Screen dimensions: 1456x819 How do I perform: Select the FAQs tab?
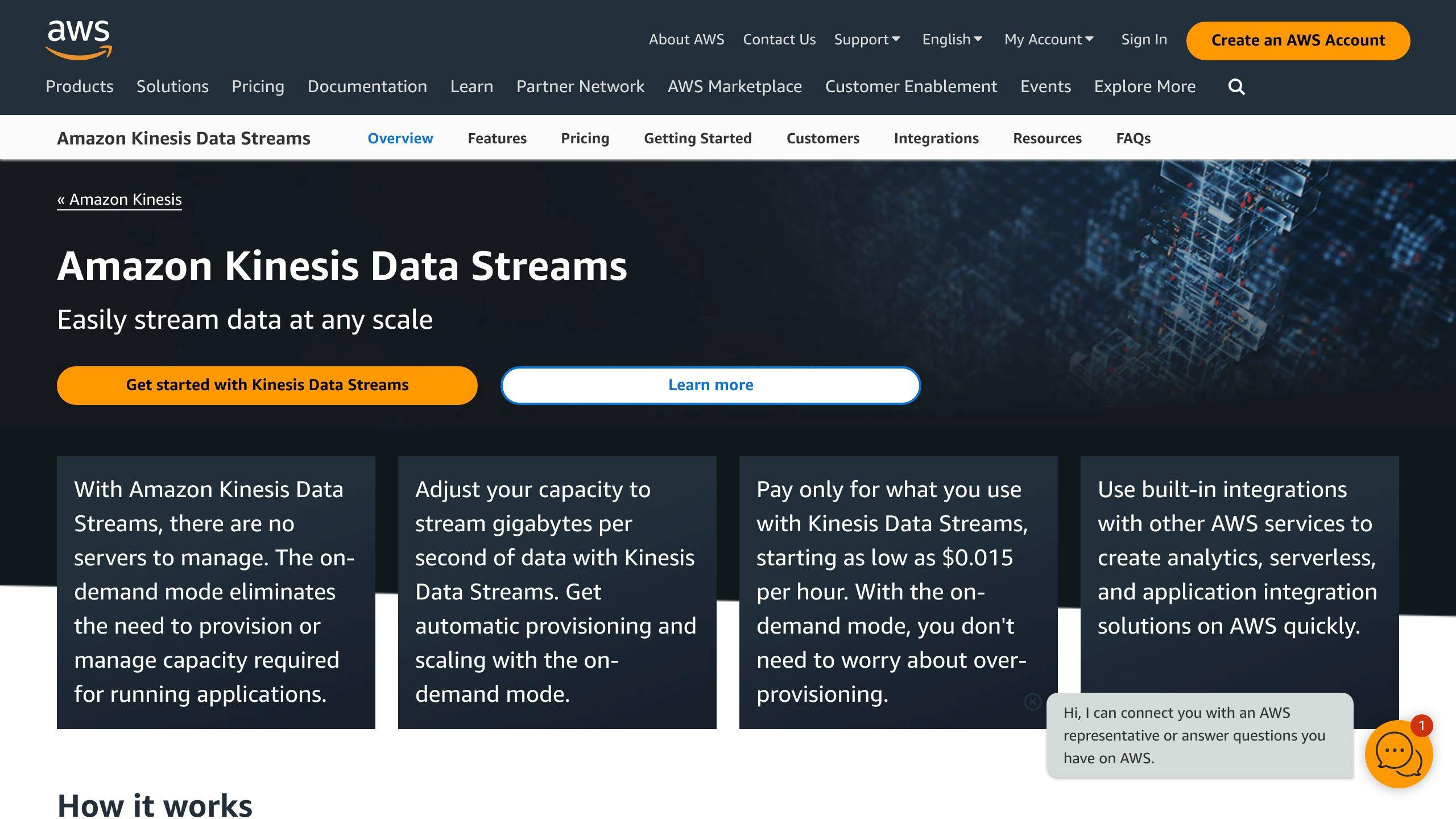point(1133,138)
